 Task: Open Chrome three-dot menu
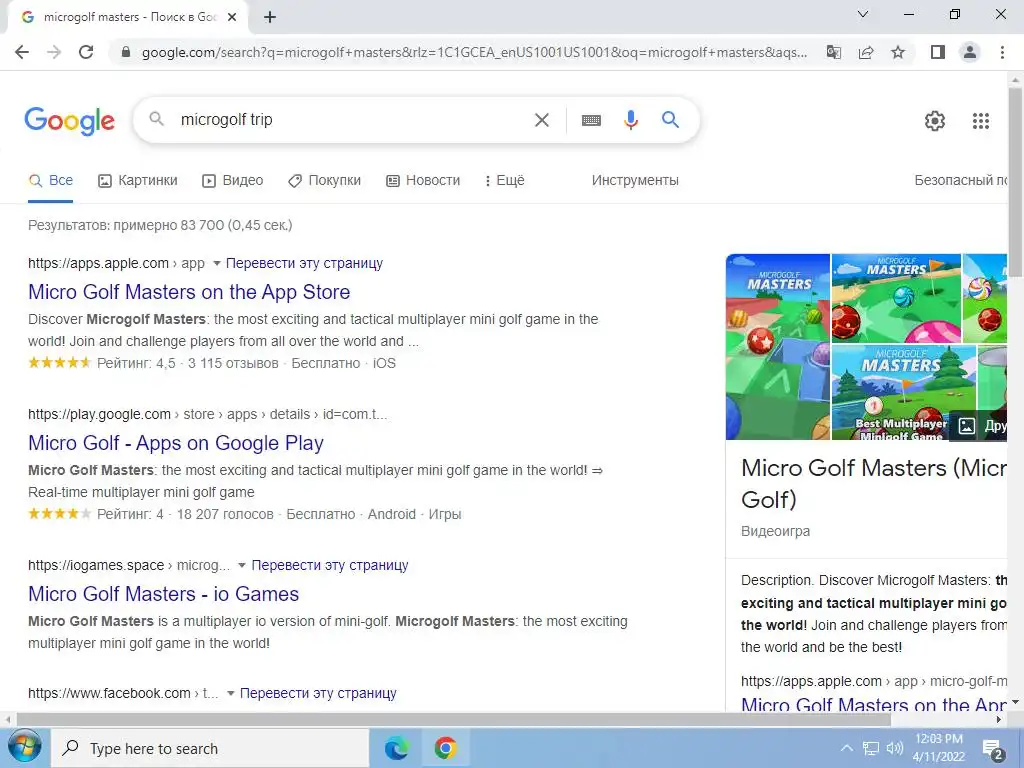[1002, 52]
